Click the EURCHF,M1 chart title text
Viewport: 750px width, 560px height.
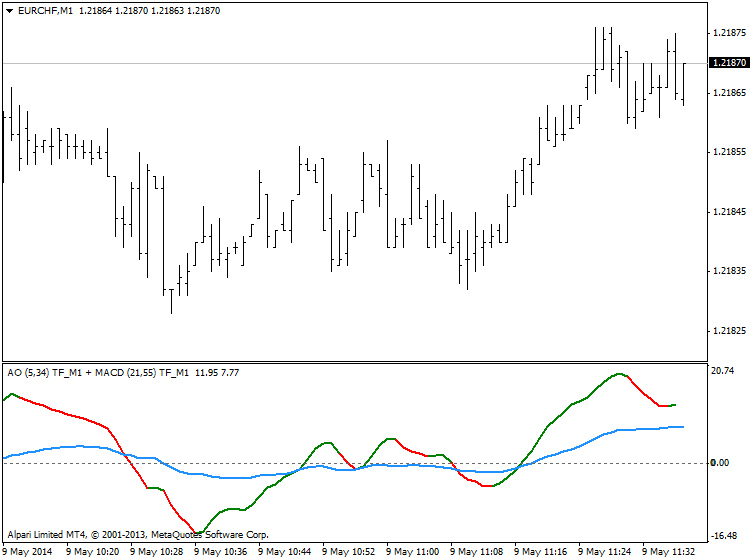pos(45,11)
